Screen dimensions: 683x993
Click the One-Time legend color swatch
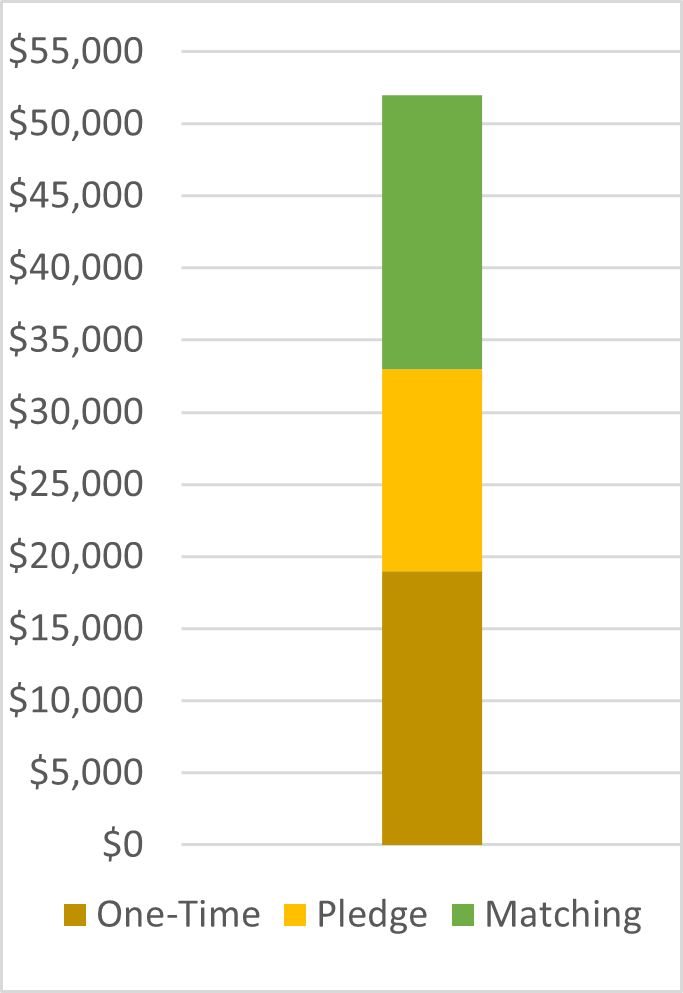click(76, 915)
